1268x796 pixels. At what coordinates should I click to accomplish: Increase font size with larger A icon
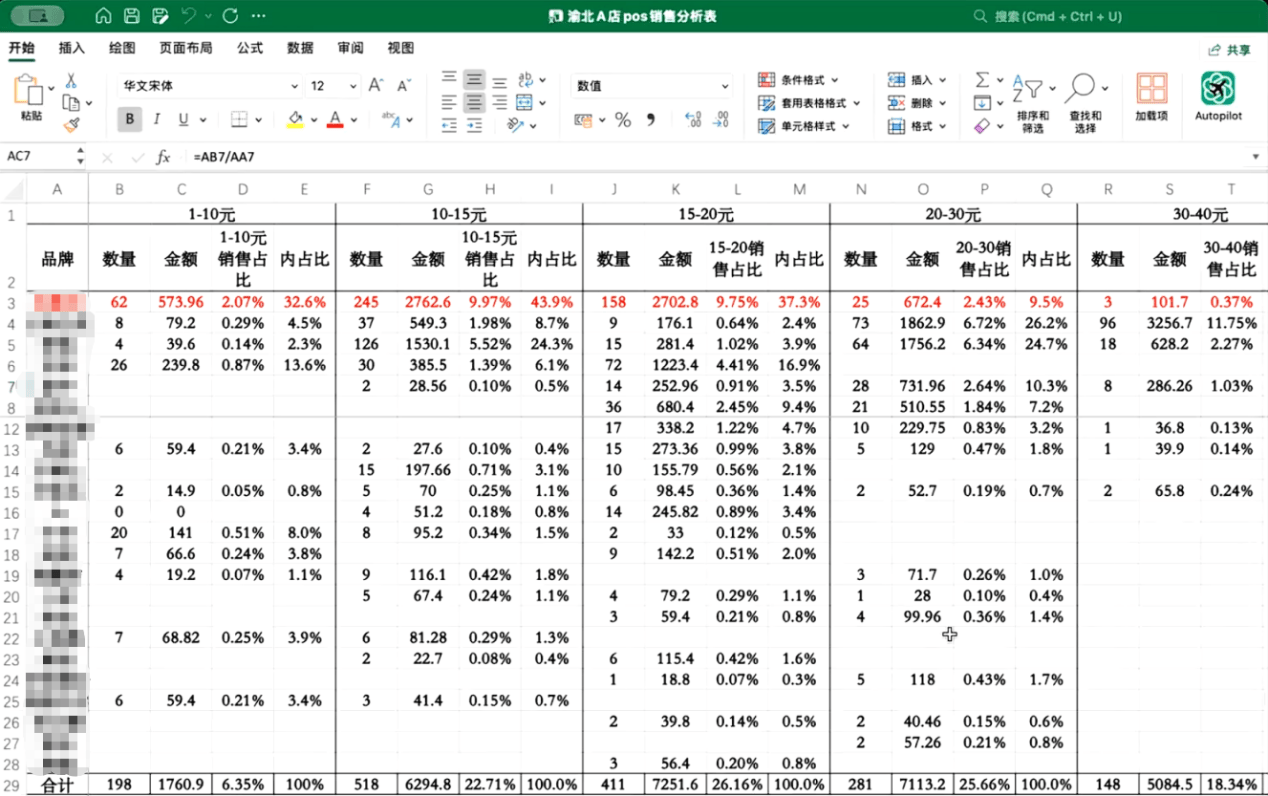click(x=376, y=86)
